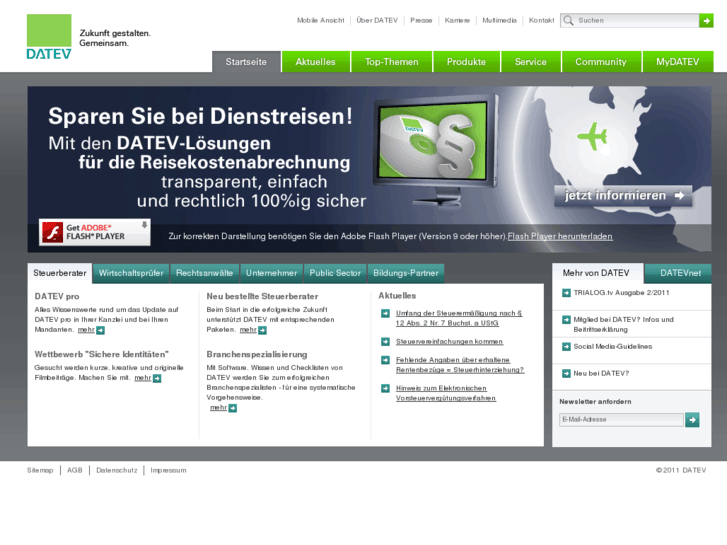Click arrow icon beside Social Media-Guidelines
727x545 pixels.
click(x=565, y=347)
